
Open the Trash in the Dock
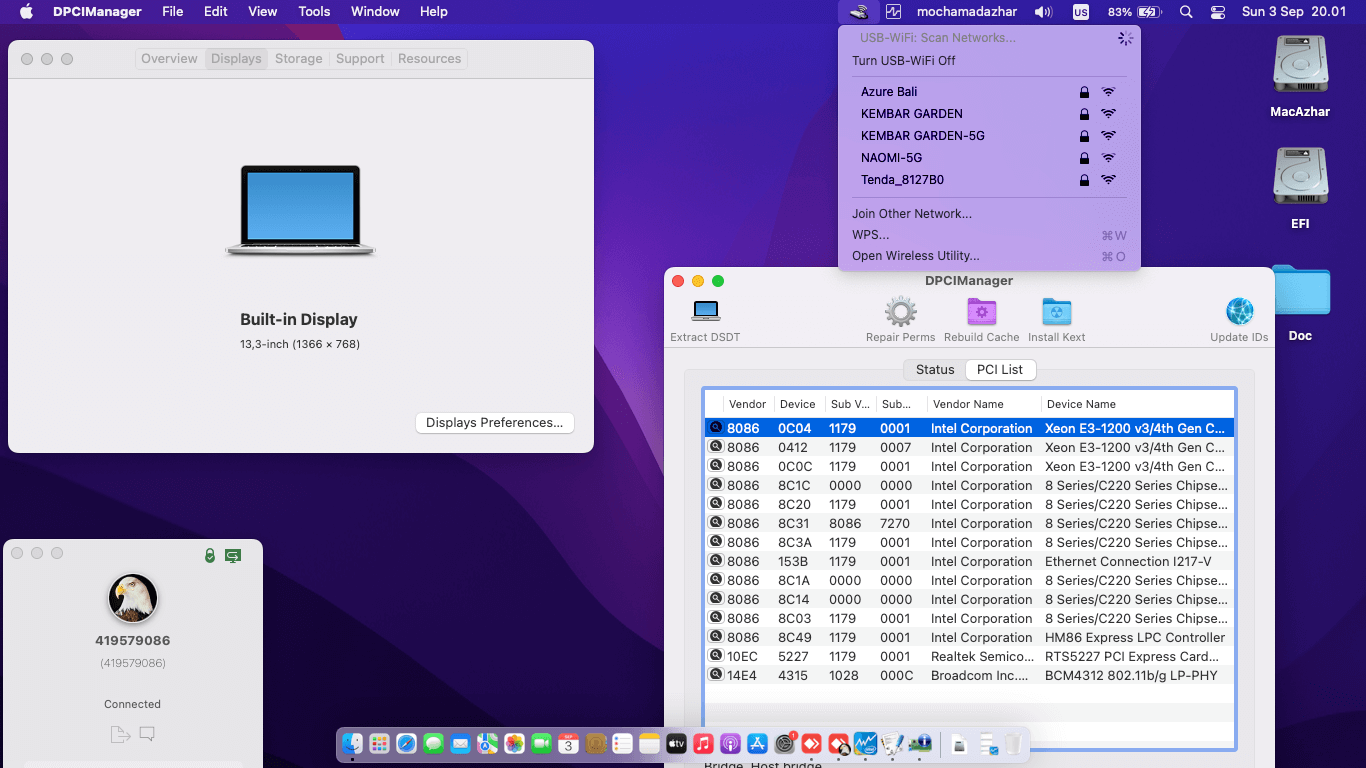tap(1013, 743)
